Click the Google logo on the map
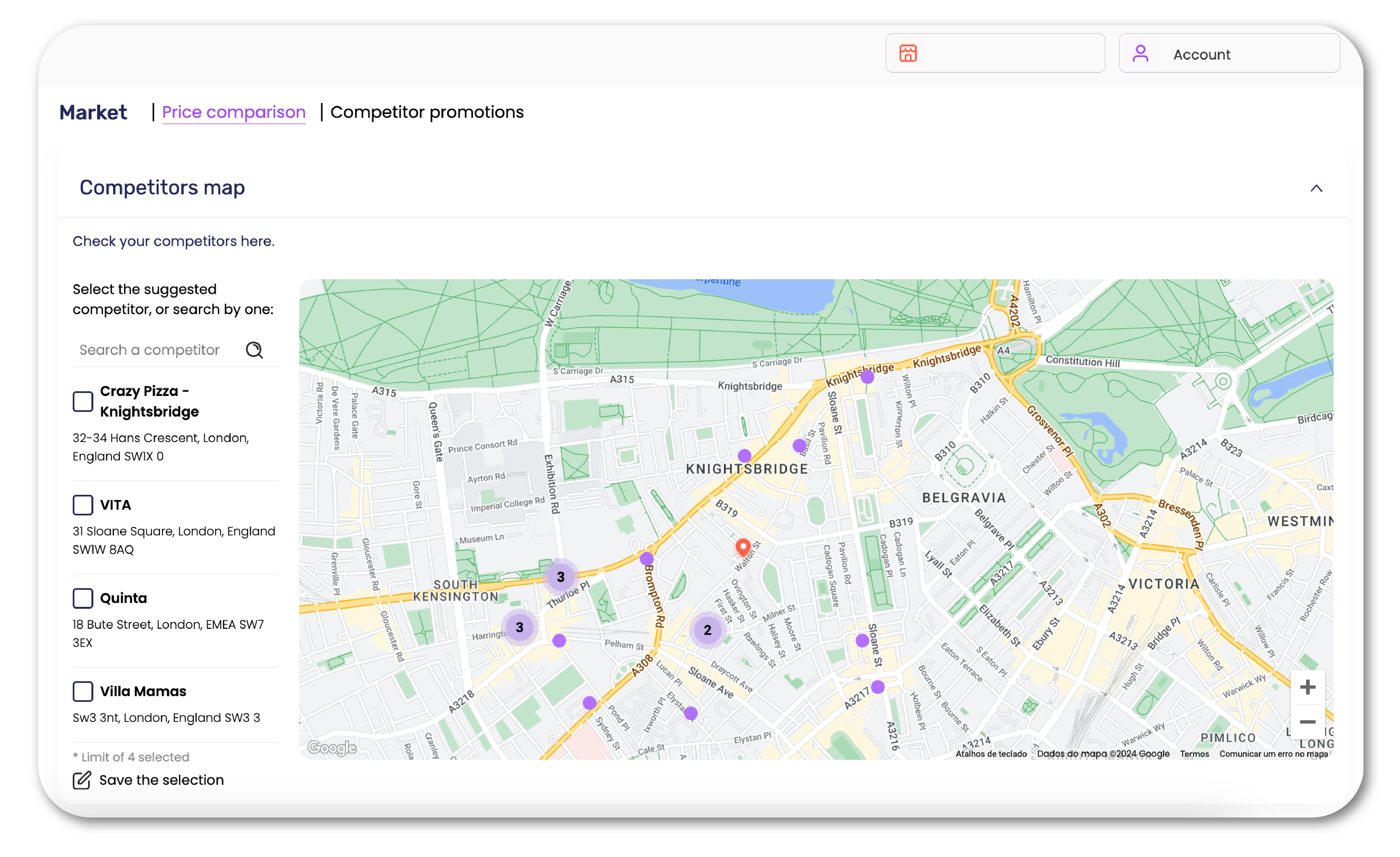This screenshot has width=1400, height=857. pyautogui.click(x=332, y=747)
